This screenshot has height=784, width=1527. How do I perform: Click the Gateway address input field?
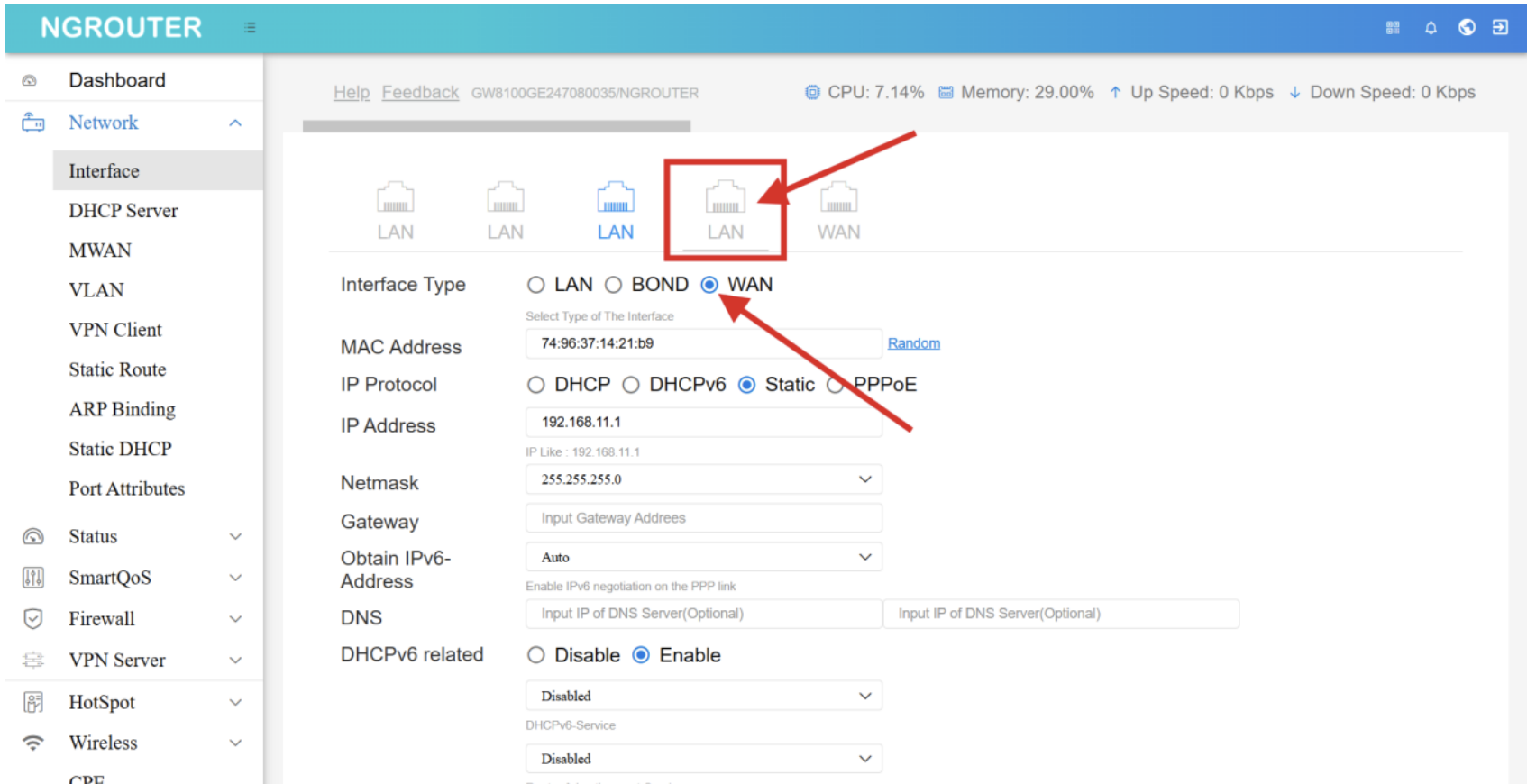(x=703, y=518)
